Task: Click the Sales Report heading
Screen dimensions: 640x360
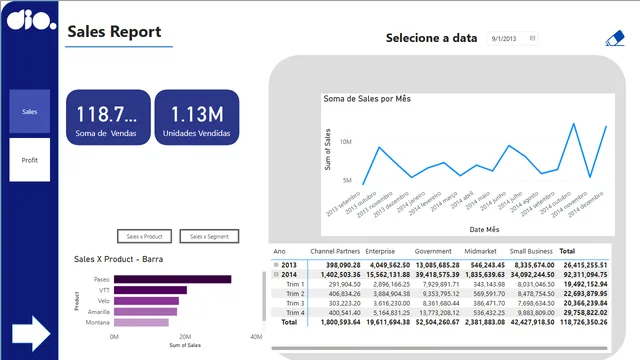Action: point(114,31)
